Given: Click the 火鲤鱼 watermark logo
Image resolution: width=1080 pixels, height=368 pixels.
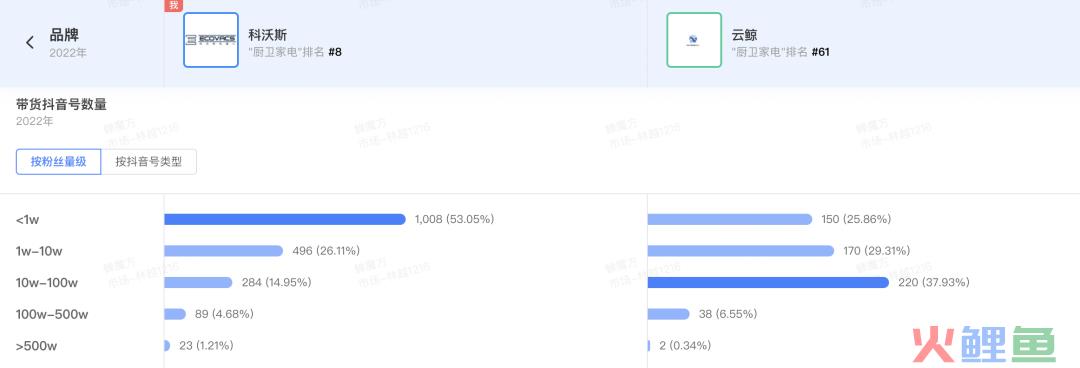Looking at the screenshot, I should point(984,343).
